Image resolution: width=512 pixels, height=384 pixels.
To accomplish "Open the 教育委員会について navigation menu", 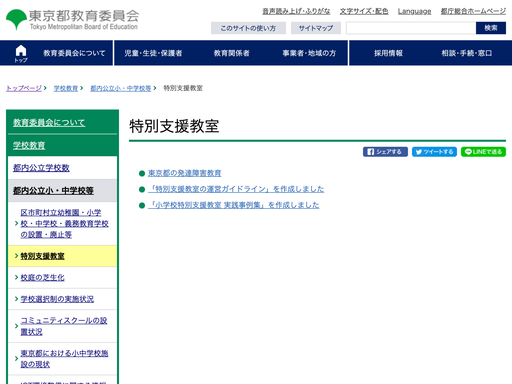I will click(74, 53).
